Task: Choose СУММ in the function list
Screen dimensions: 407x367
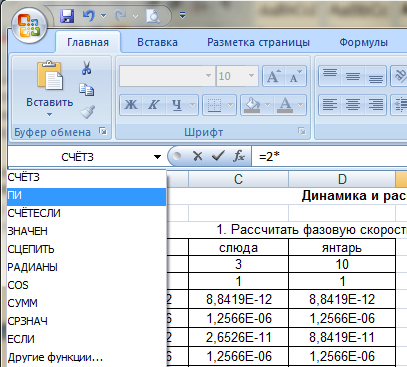Action: [x=86, y=303]
